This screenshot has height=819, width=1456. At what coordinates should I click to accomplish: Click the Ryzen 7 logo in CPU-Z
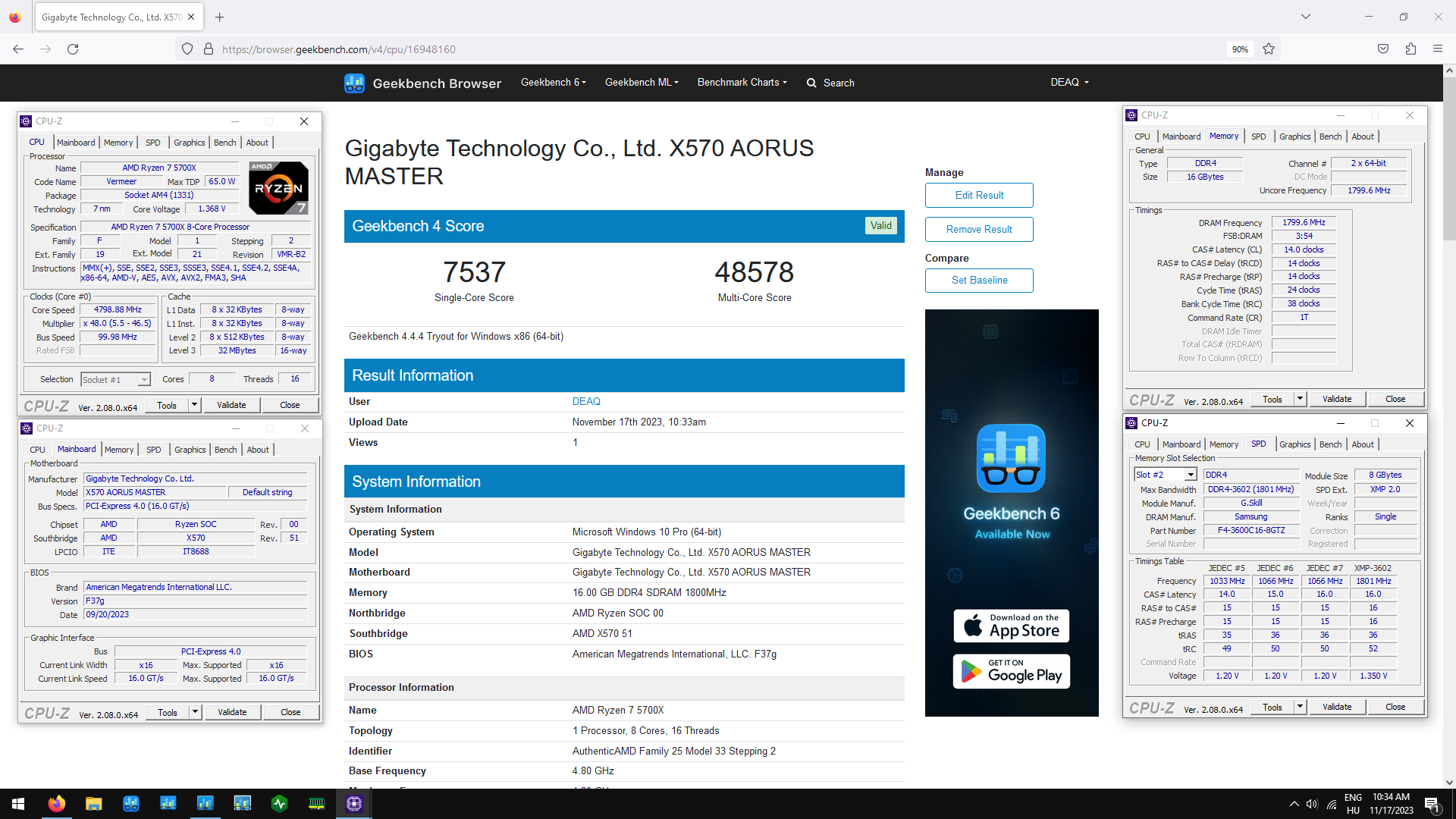278,187
